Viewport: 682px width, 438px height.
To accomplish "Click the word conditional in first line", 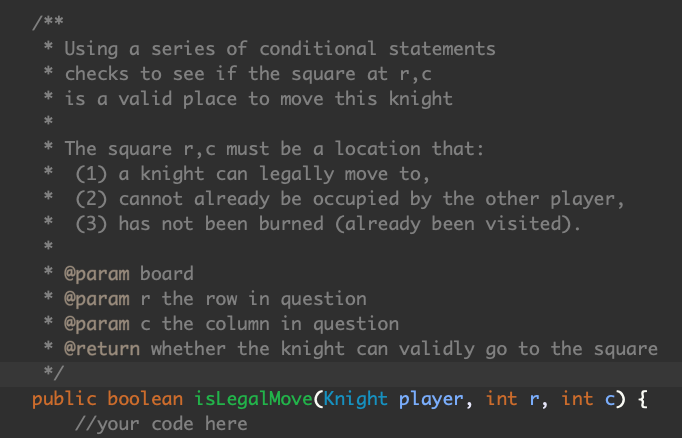I will [318, 48].
